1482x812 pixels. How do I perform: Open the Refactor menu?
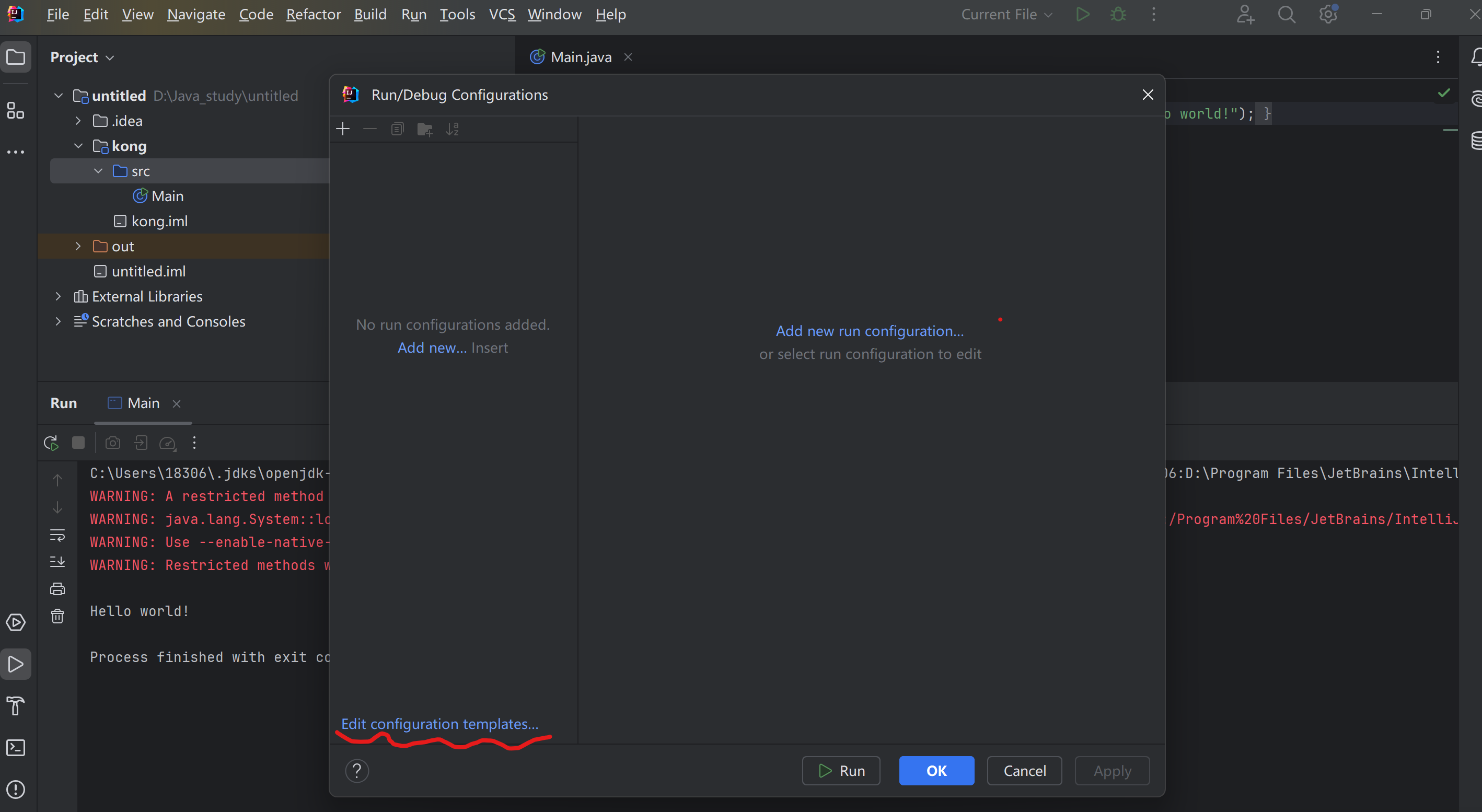[314, 15]
